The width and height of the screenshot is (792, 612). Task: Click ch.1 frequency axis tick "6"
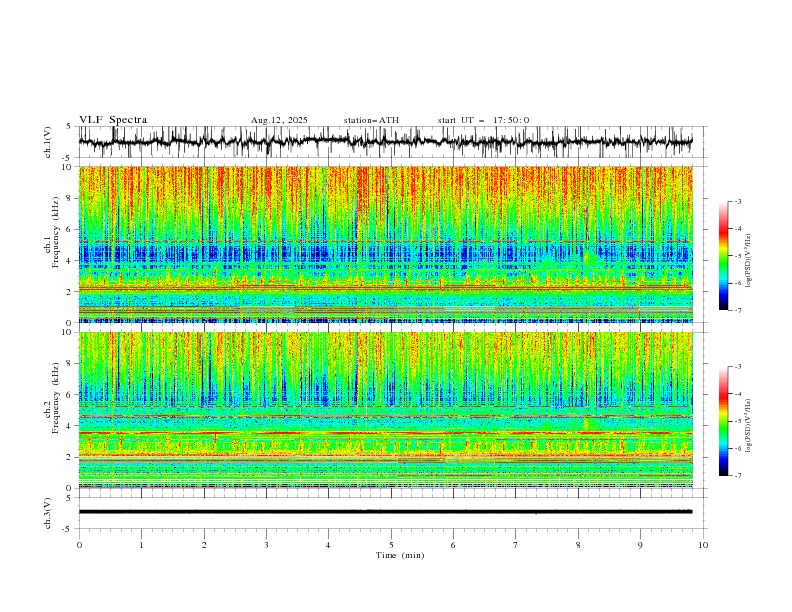[69, 229]
